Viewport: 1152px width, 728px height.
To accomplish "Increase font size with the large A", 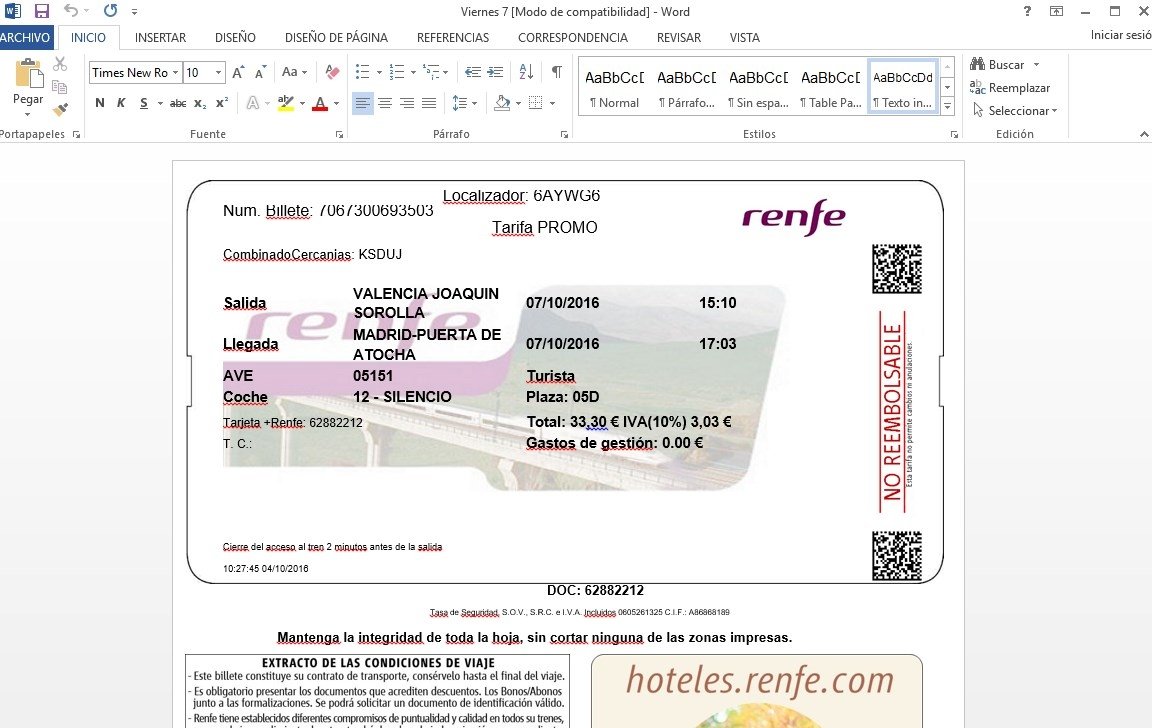I will click(238, 72).
